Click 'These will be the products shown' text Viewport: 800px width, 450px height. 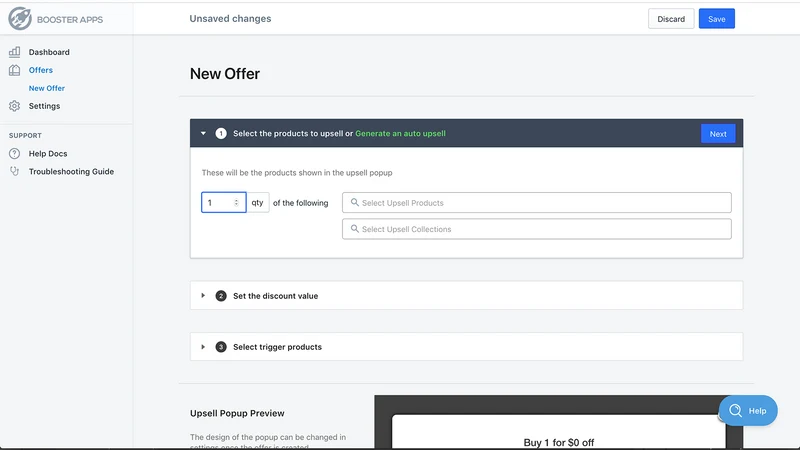point(297,173)
